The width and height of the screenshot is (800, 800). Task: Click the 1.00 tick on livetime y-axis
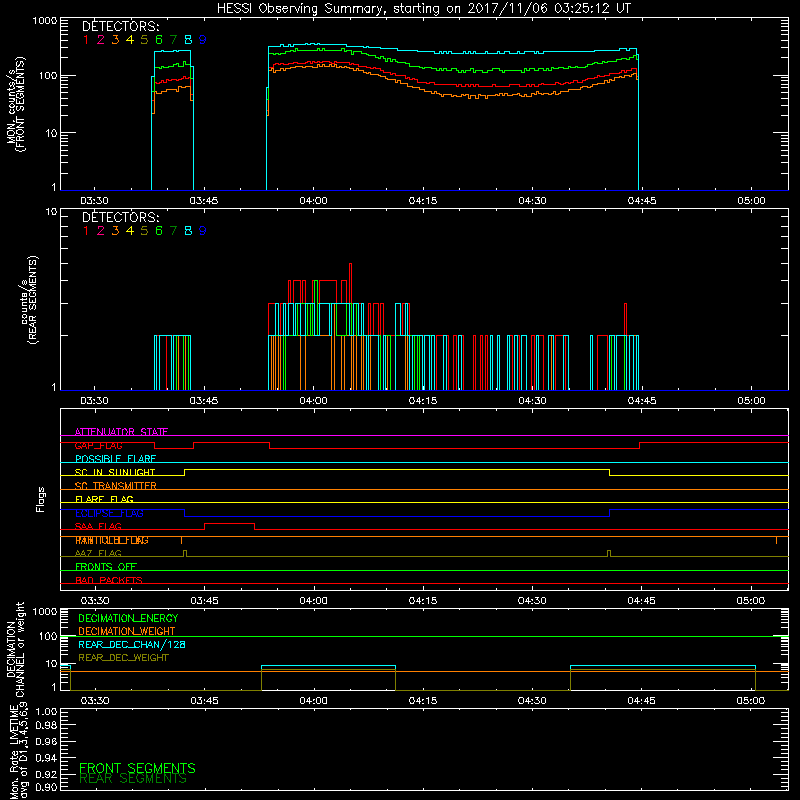pos(46,711)
